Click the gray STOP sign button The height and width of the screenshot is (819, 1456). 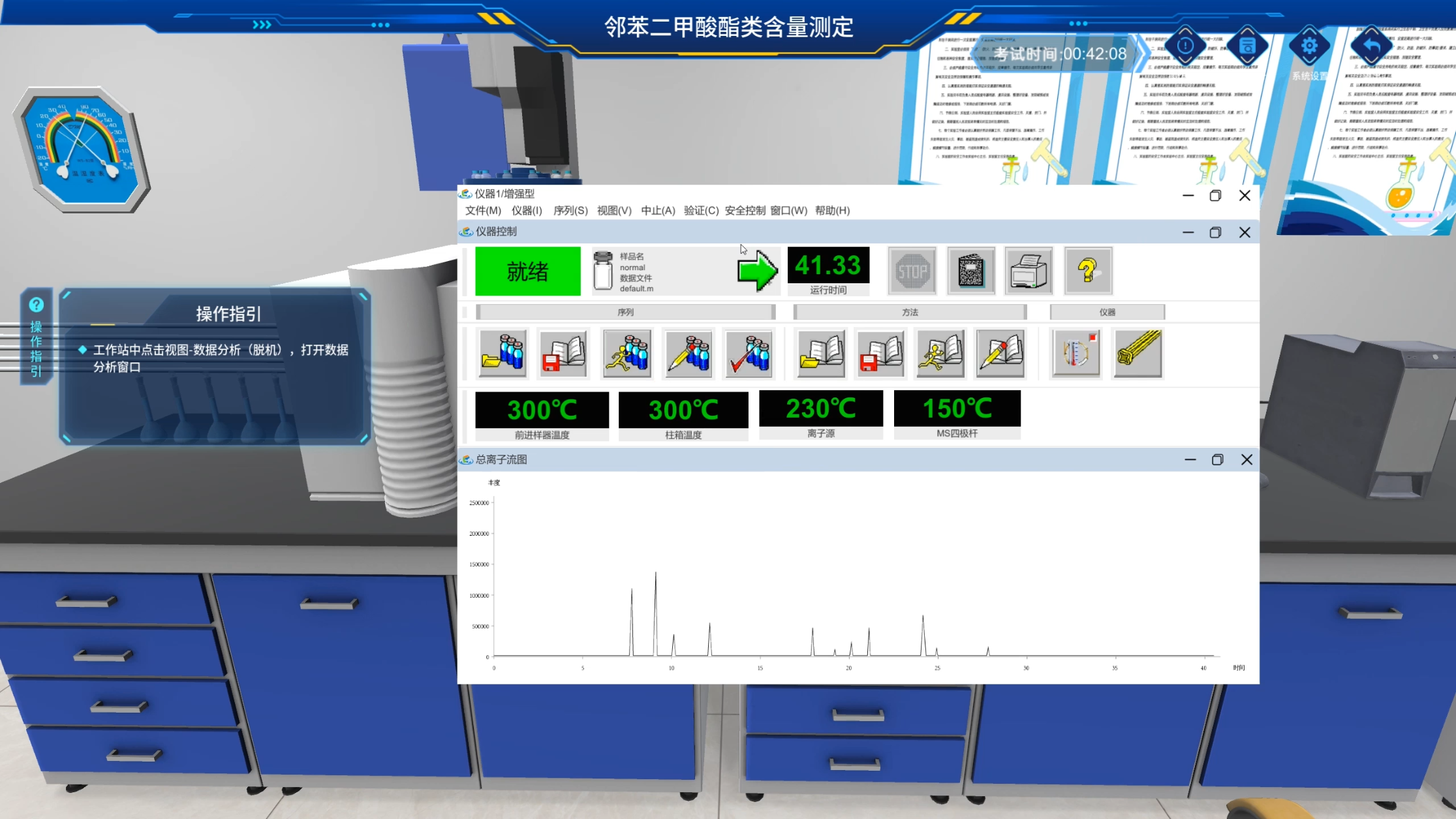[912, 271]
